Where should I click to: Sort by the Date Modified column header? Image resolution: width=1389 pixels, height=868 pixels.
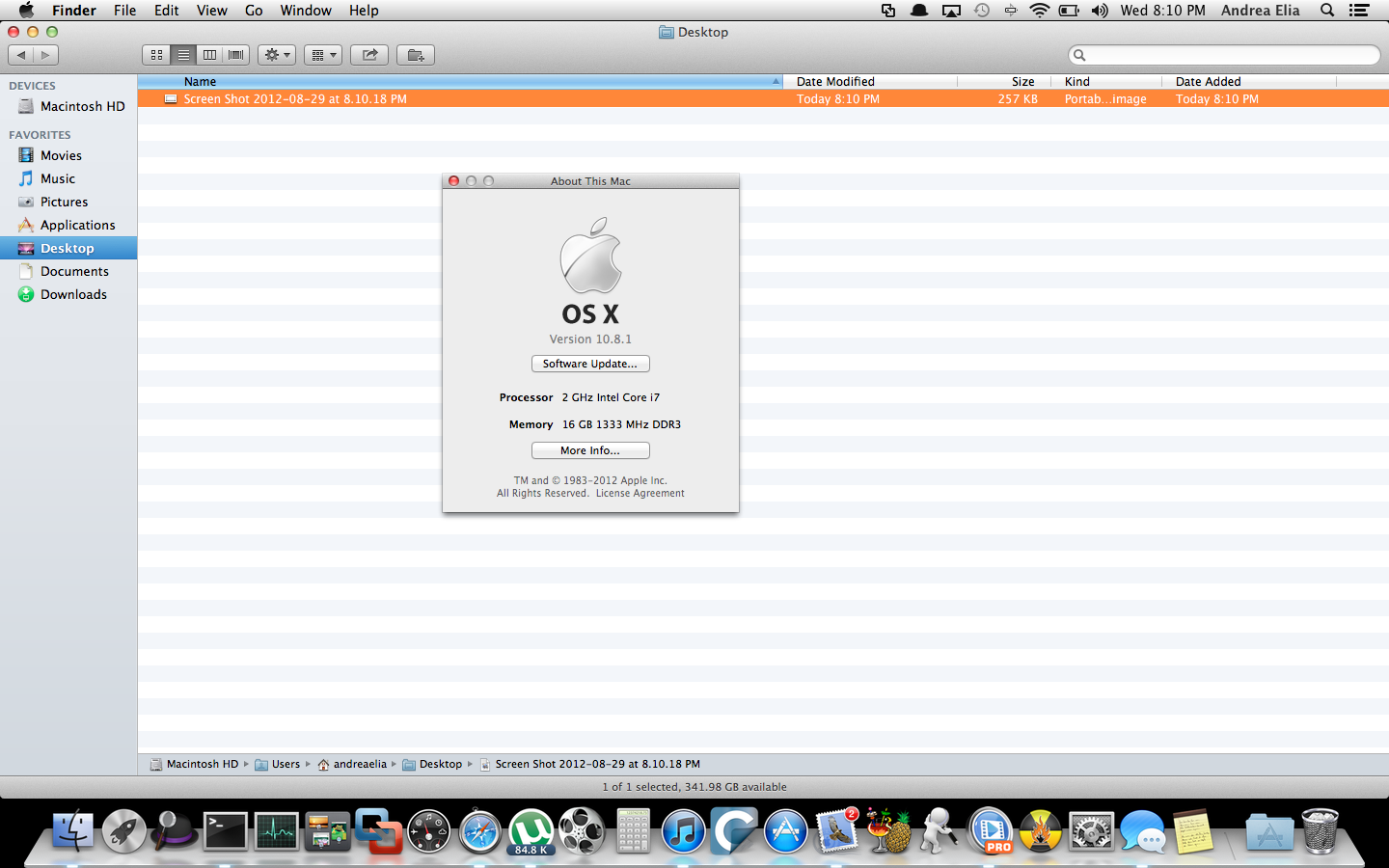[x=870, y=82]
